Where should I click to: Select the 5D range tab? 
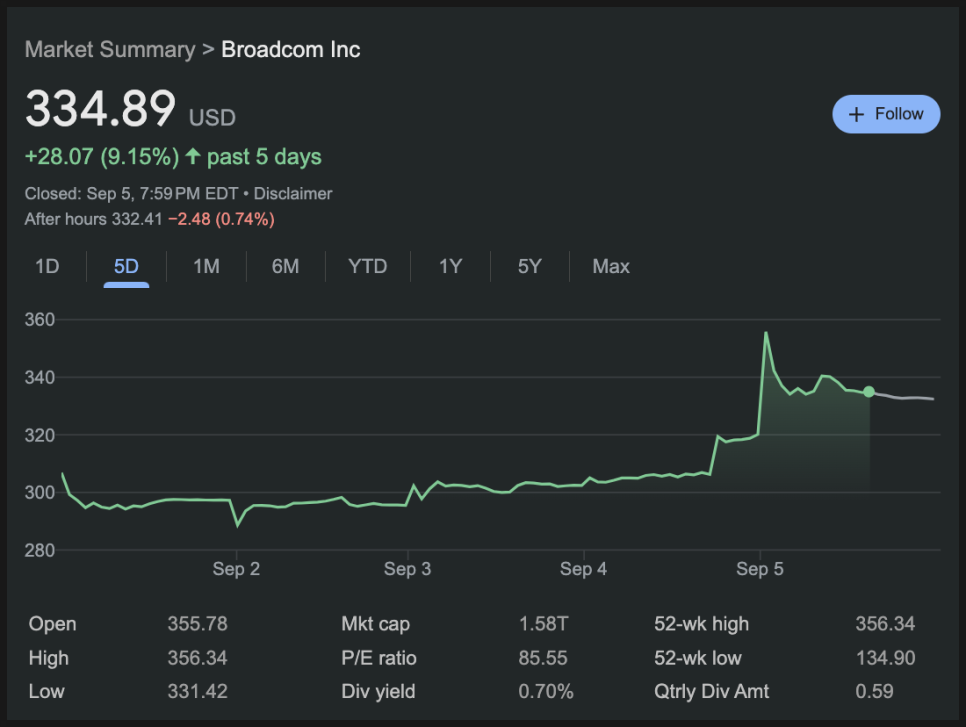pos(126,266)
